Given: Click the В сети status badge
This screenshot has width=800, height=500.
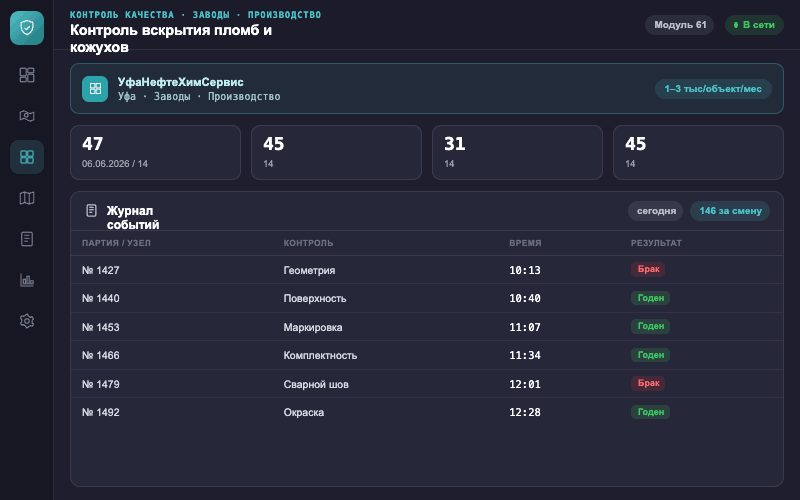Looking at the screenshot, I should click(754, 25).
